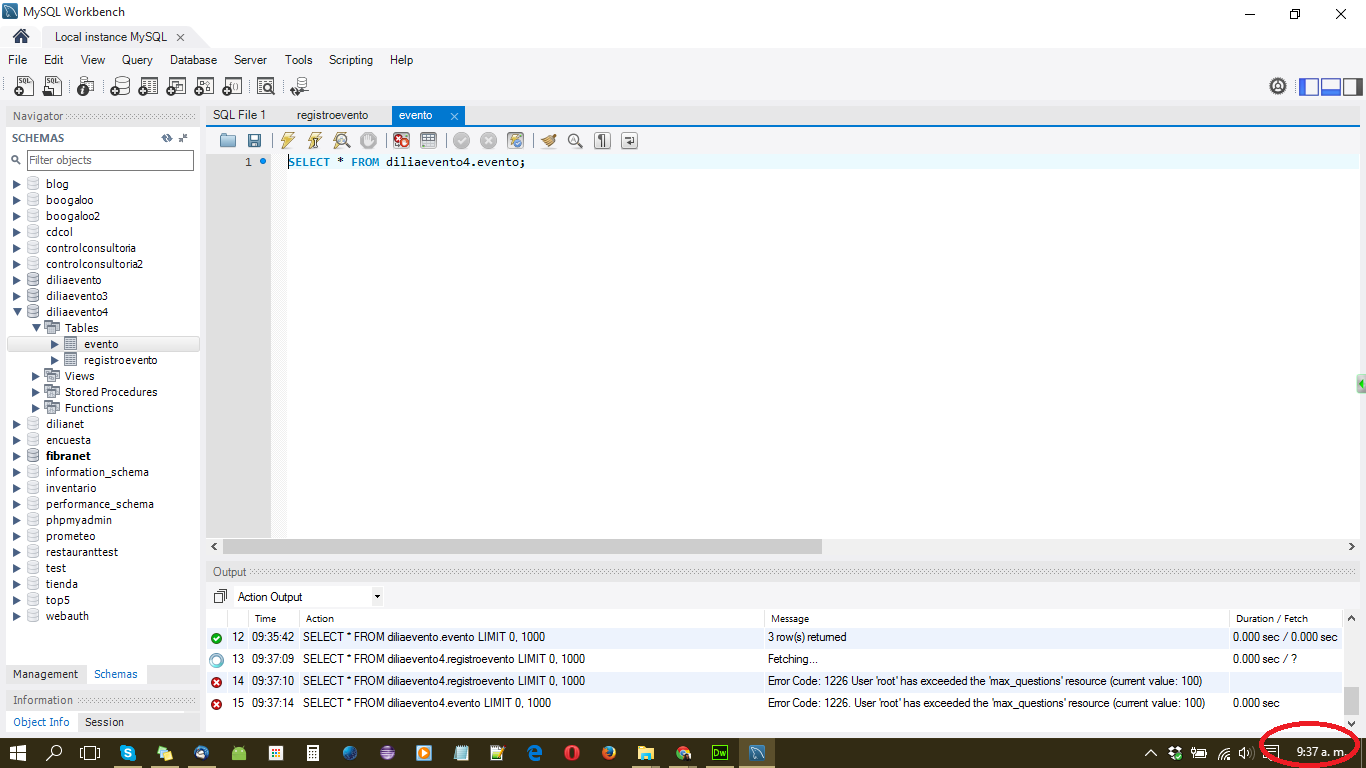Toggle invisible characters display
This screenshot has width=1366, height=768.
point(602,141)
